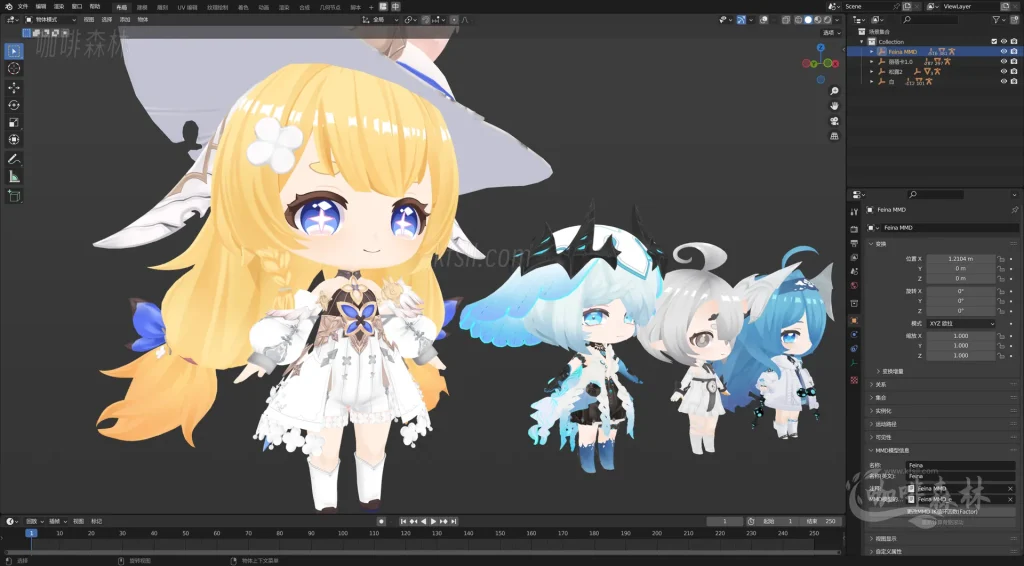The height and width of the screenshot is (566, 1024).
Task: Click the timeline current frame field
Action: click(x=724, y=522)
